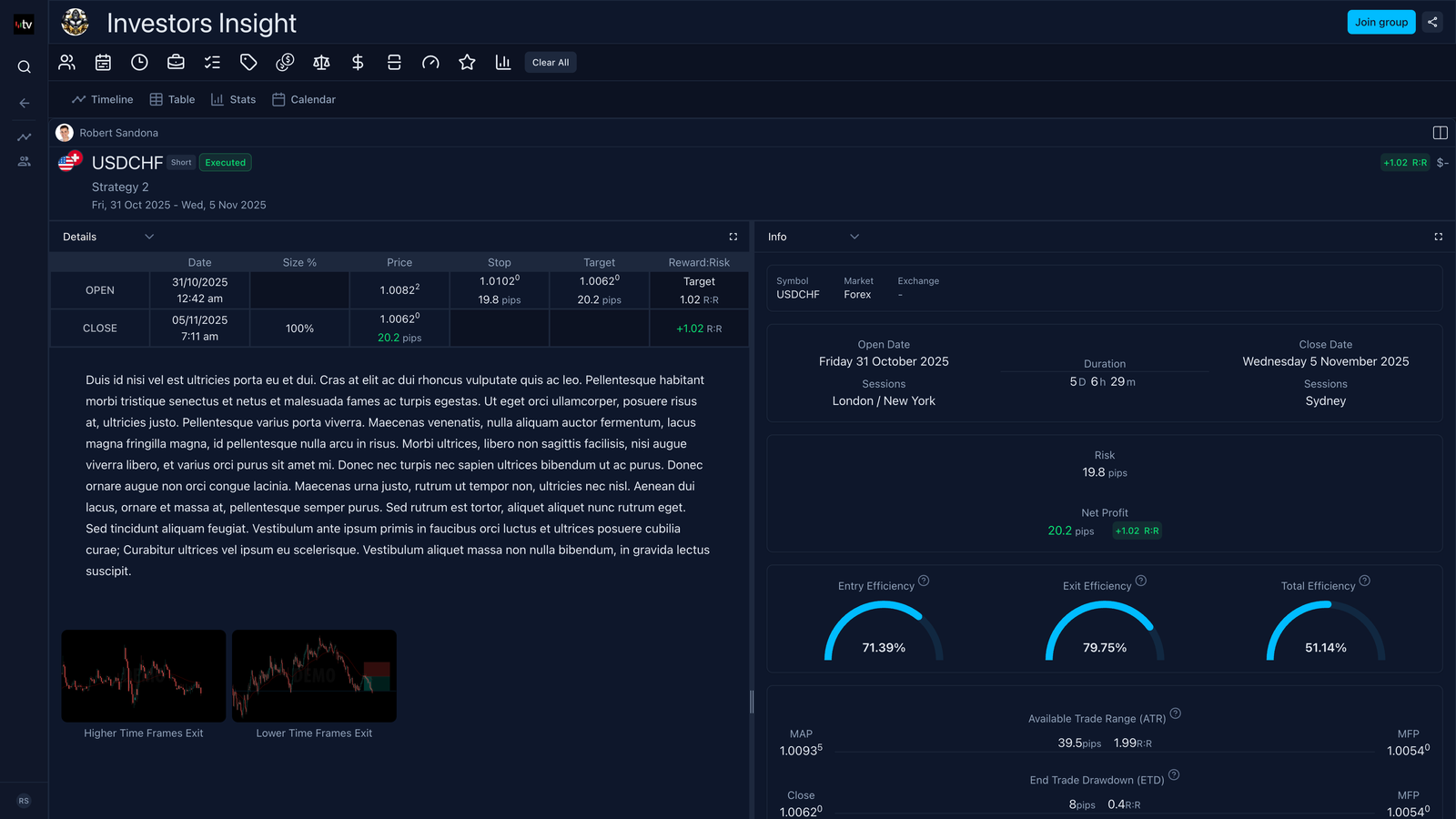Select the price tag filter icon
Image resolution: width=1456 pixels, height=819 pixels.
click(248, 63)
